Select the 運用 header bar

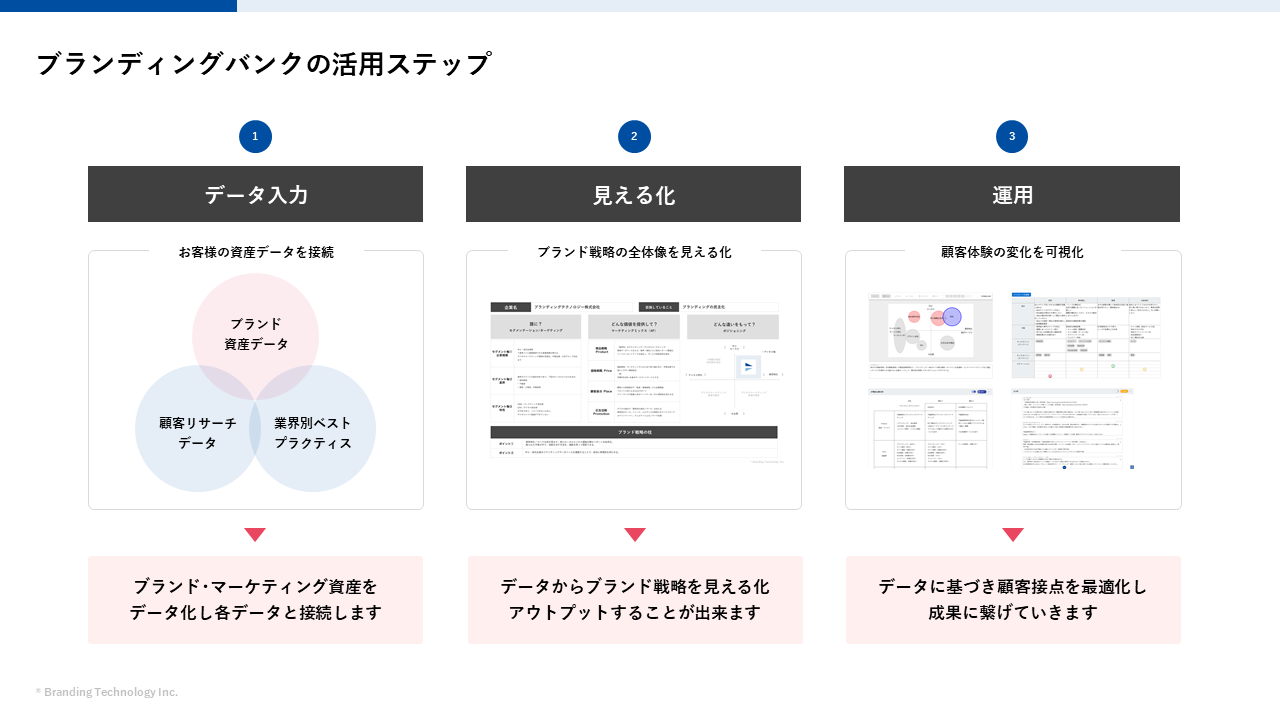coord(1012,194)
